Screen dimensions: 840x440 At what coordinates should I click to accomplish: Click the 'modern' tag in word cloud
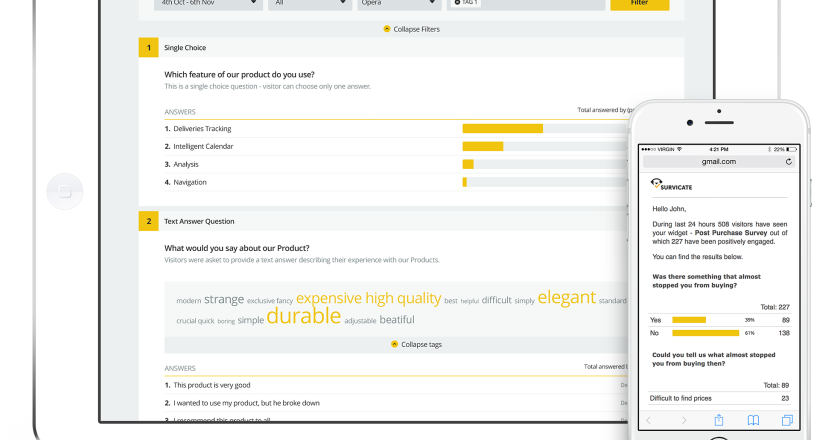click(x=189, y=301)
